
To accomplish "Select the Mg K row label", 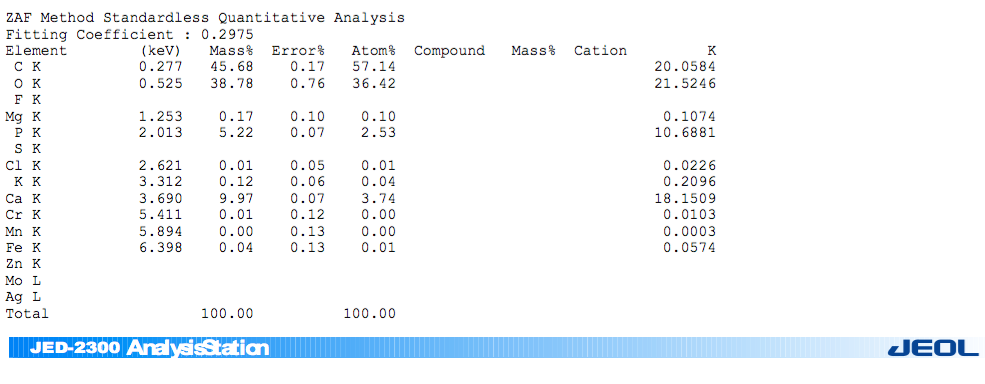I will click(23, 116).
